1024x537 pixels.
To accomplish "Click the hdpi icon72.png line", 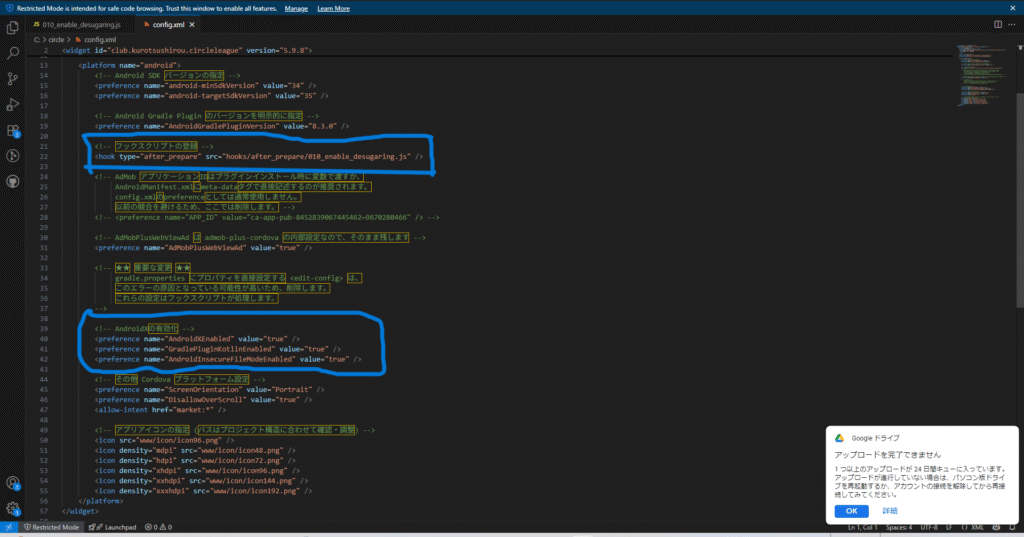I will (195, 461).
